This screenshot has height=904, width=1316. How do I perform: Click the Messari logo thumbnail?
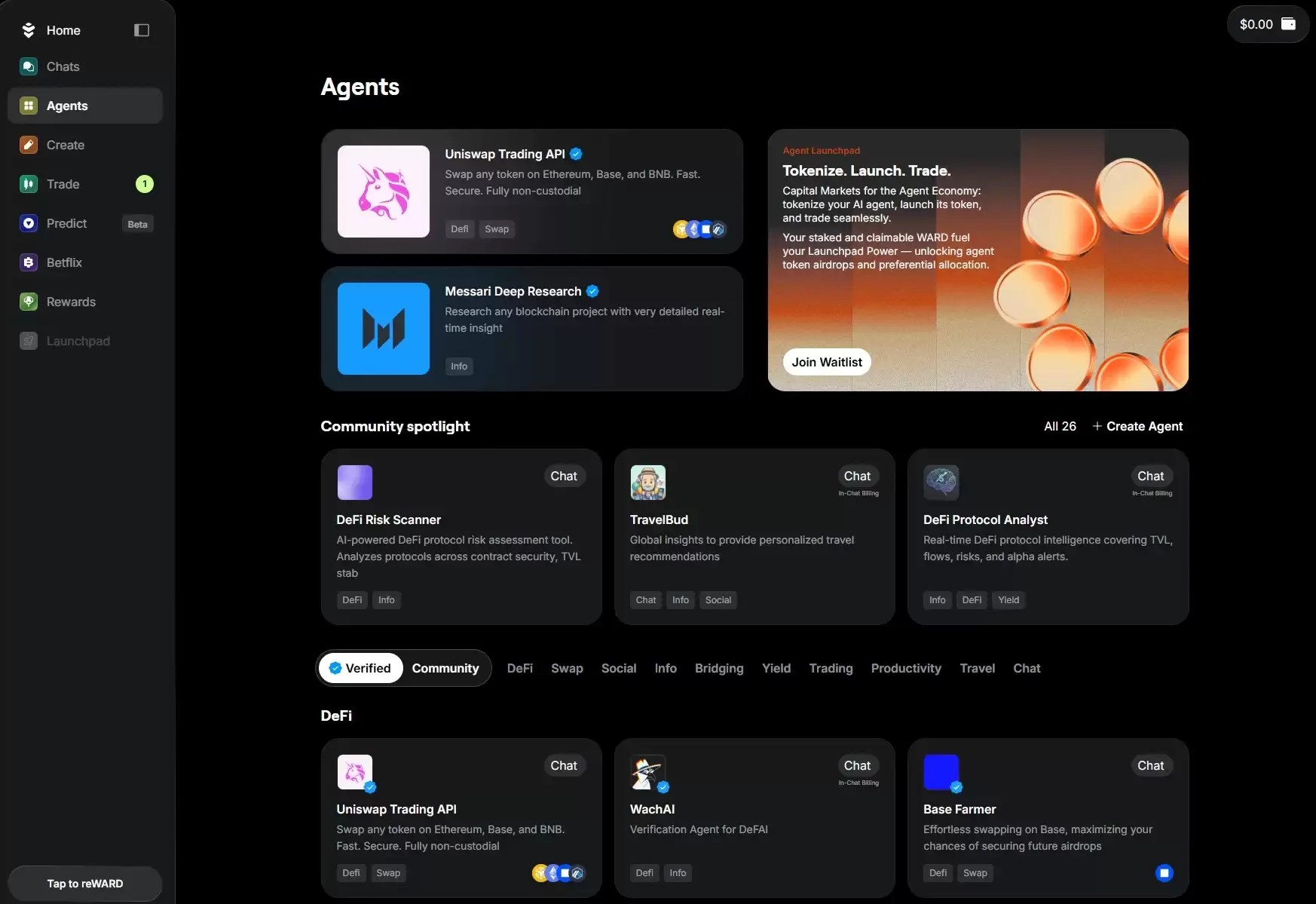(384, 329)
